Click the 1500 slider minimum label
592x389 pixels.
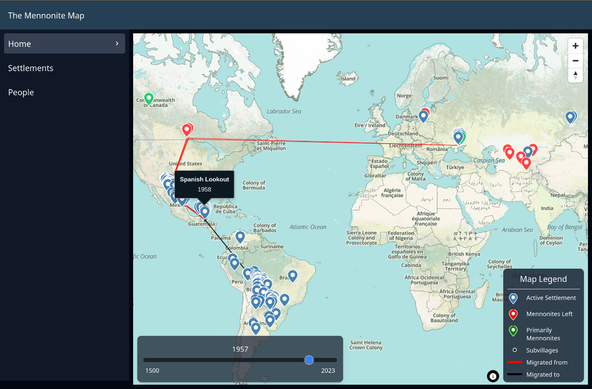pos(152,370)
